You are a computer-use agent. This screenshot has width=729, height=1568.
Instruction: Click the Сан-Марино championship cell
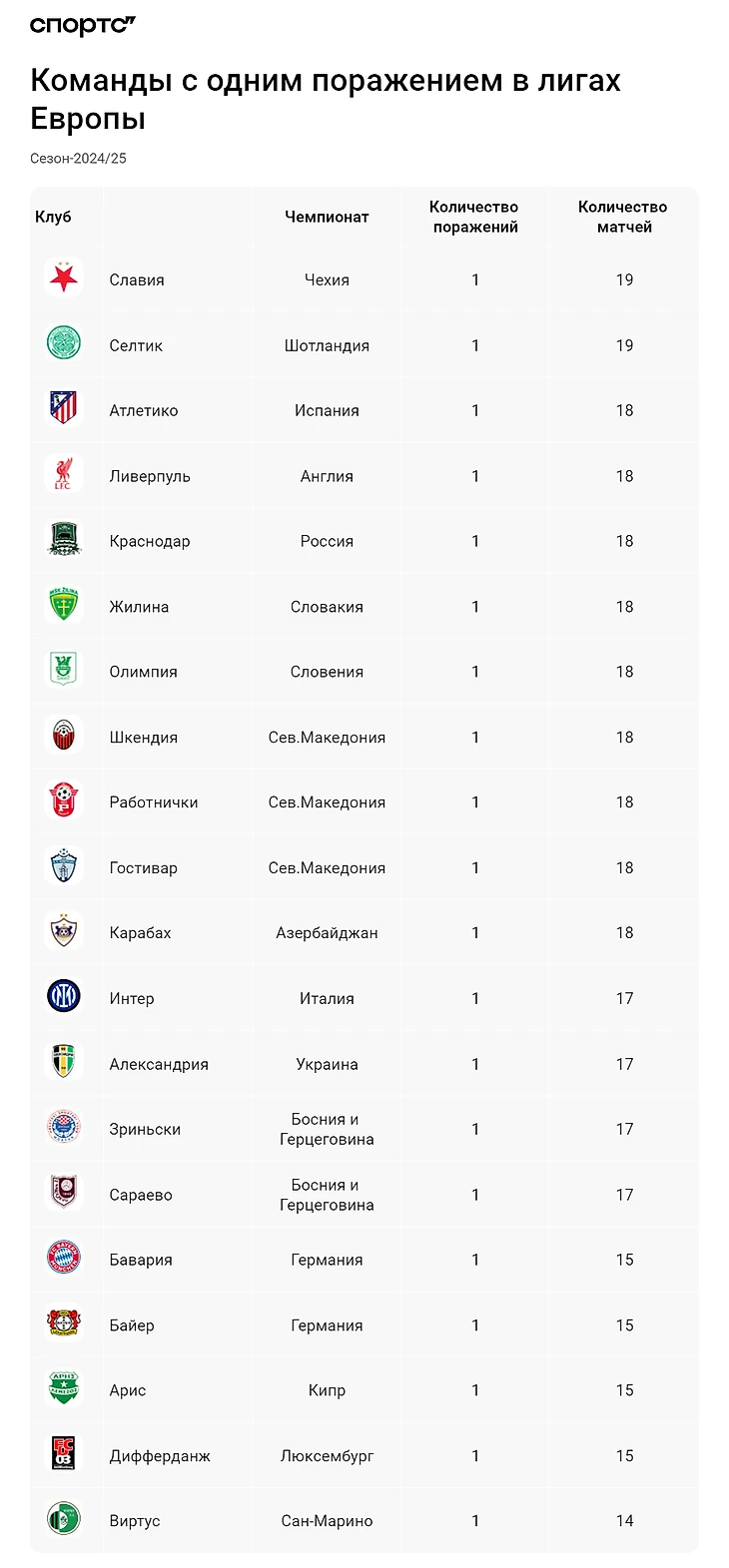coord(327,1521)
